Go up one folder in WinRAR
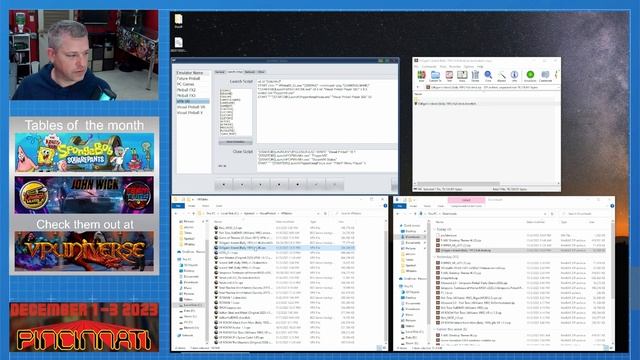 click(417, 87)
